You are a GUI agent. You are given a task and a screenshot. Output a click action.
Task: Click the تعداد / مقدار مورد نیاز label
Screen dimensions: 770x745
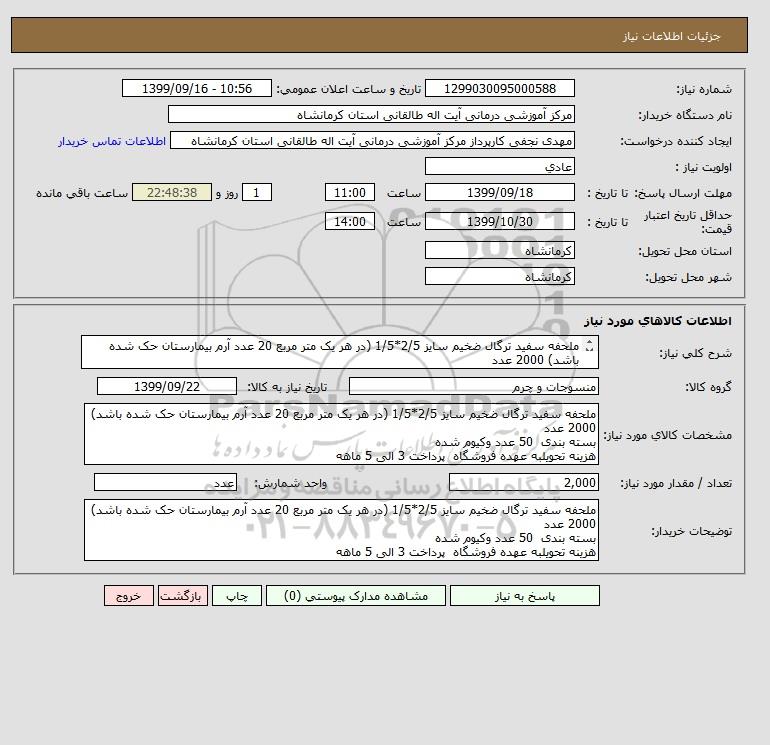[676, 483]
